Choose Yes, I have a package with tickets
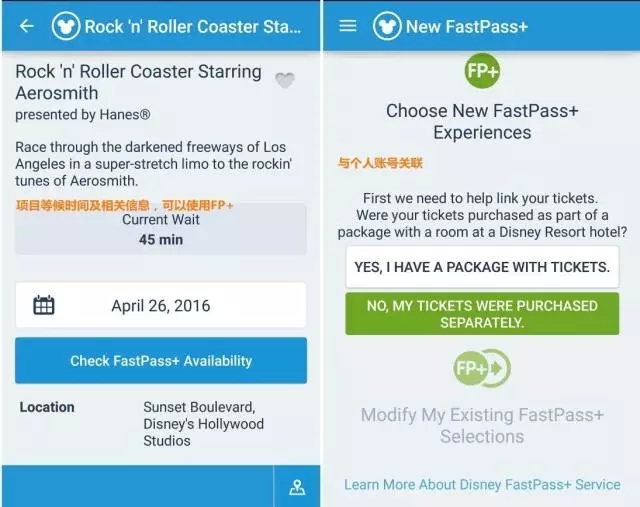The image size is (640, 507). [x=482, y=267]
